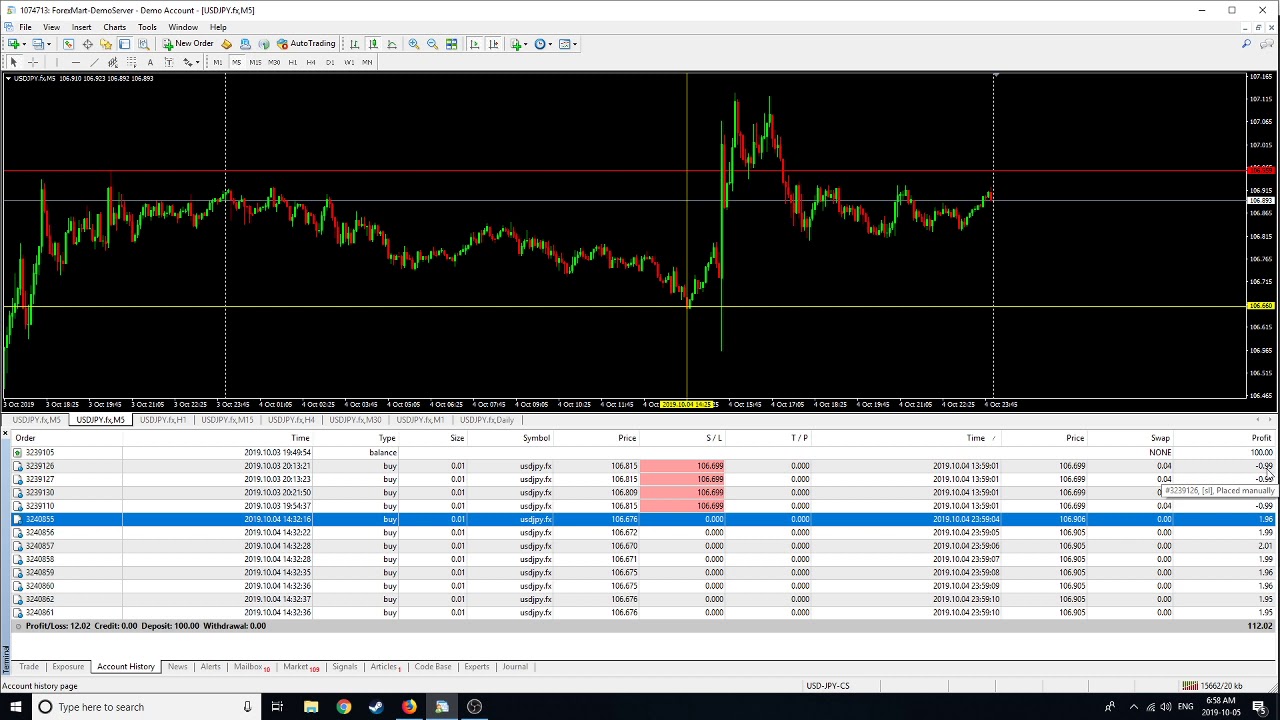The image size is (1280, 720).
Task: Open the File menu
Action: point(25,27)
